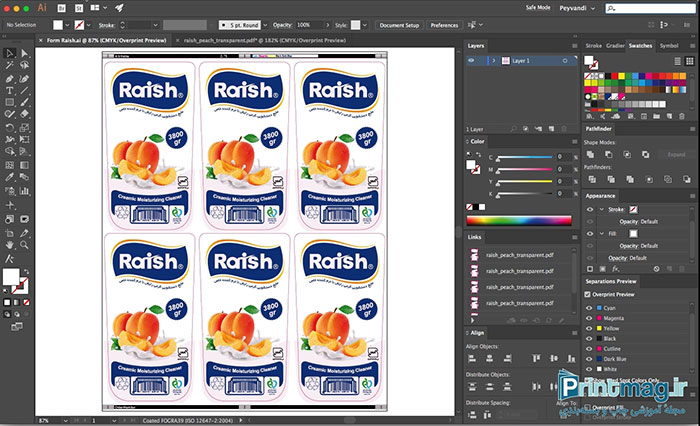The width and height of the screenshot is (700, 426).
Task: Hide the Magenta separation
Action: coord(589,318)
